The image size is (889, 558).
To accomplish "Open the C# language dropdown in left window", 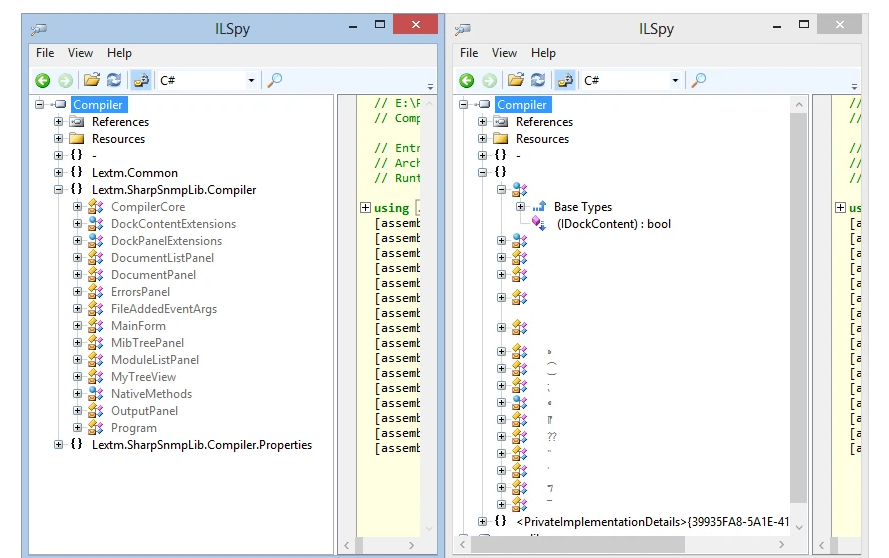I will point(208,81).
